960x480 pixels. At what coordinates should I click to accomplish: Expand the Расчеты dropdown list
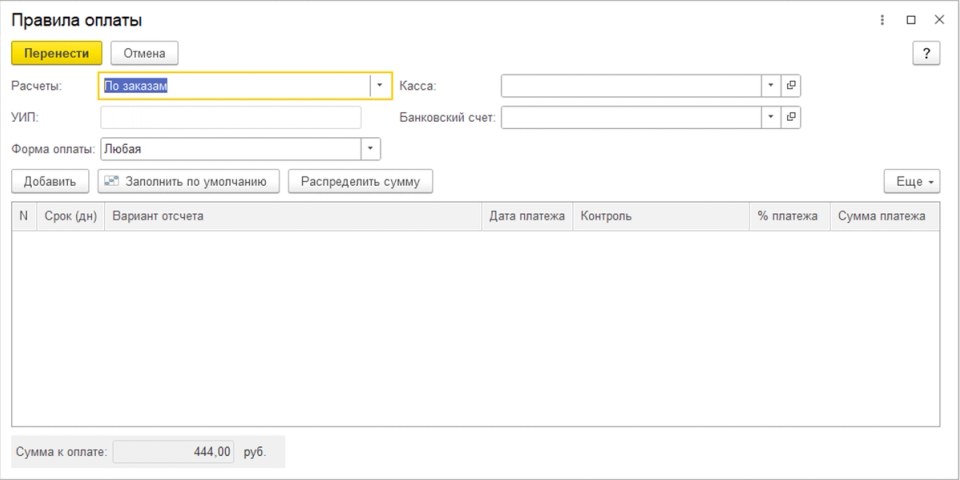tap(380, 86)
